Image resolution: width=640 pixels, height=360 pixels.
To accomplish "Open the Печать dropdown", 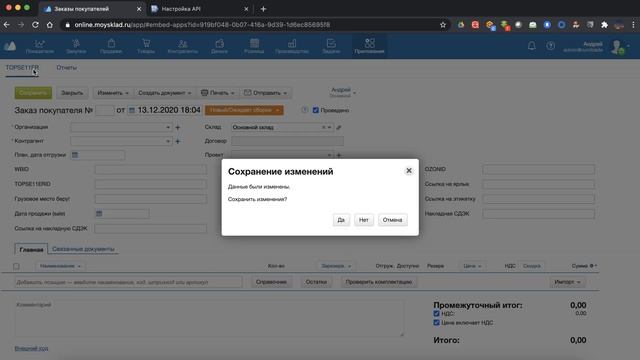I will (218, 93).
